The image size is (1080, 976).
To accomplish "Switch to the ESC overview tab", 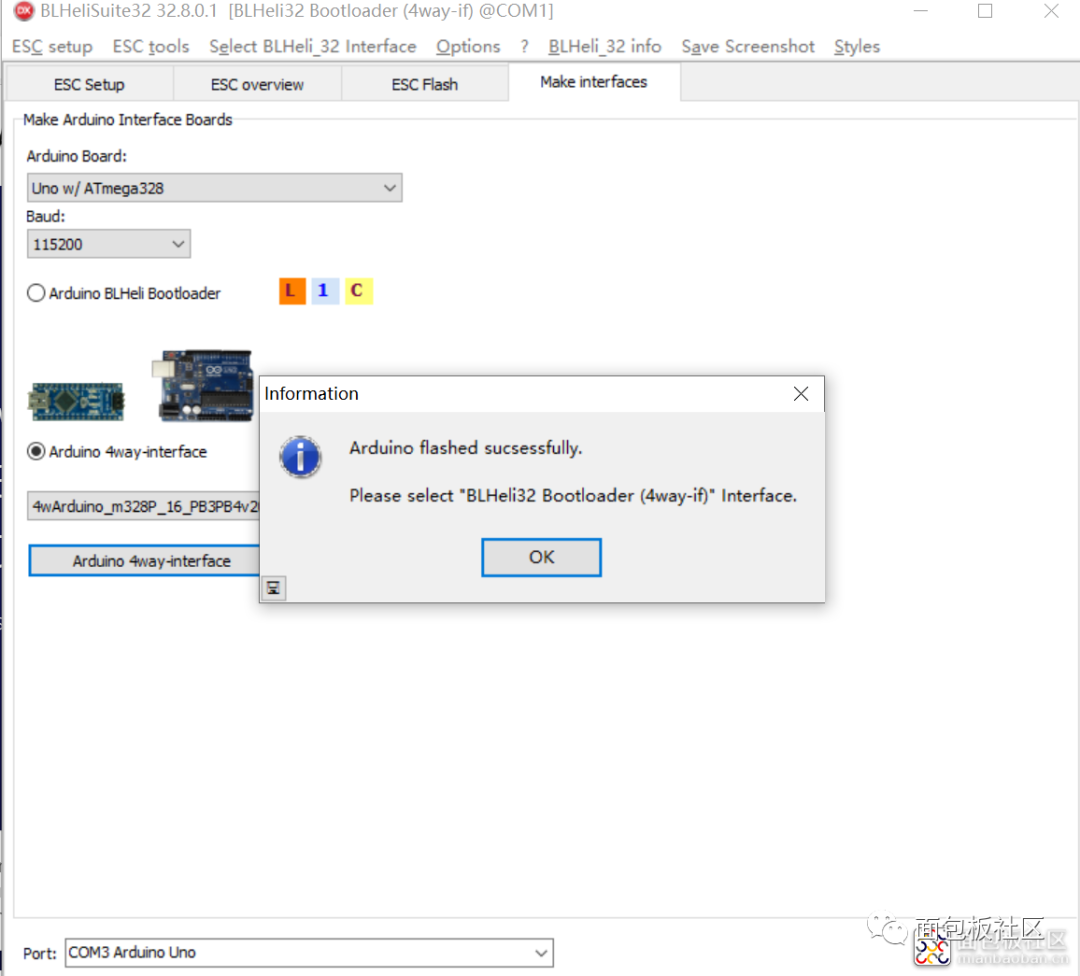I will click(257, 85).
